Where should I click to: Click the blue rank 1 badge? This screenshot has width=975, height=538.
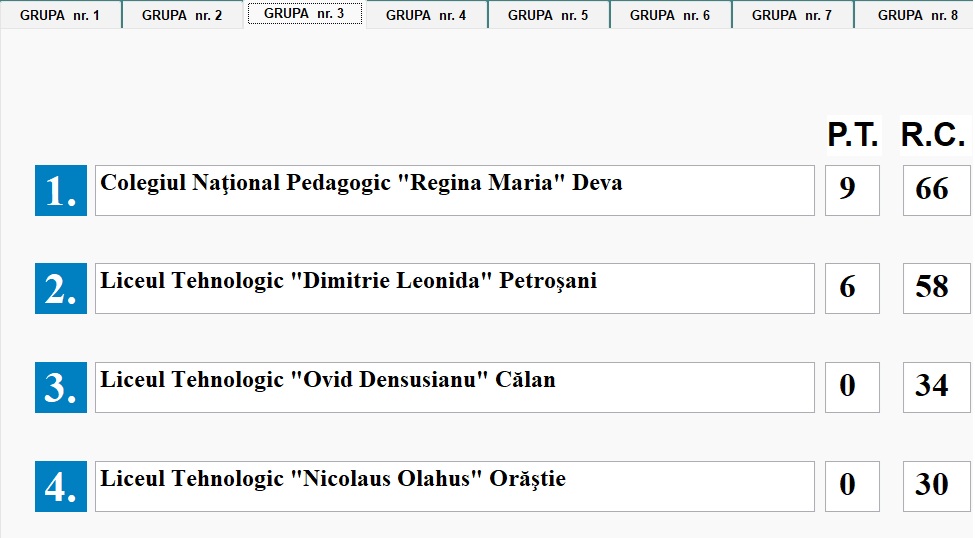point(61,191)
